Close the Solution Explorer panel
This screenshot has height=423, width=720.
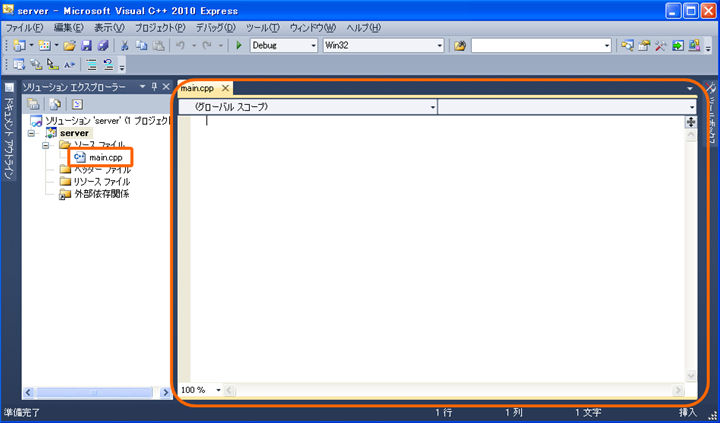coord(166,86)
